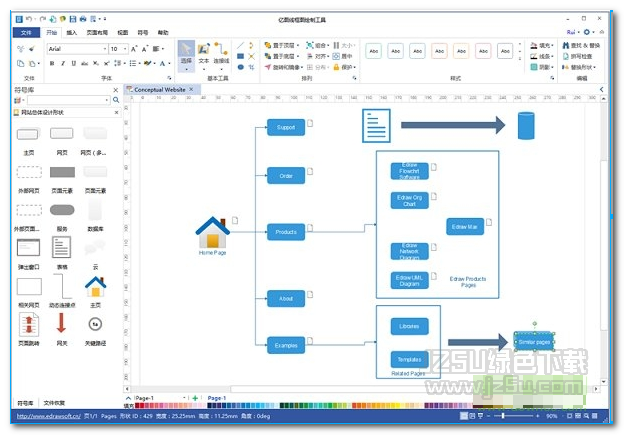
Task: Click the save icon in quick access toolbar
Action: [73, 19]
